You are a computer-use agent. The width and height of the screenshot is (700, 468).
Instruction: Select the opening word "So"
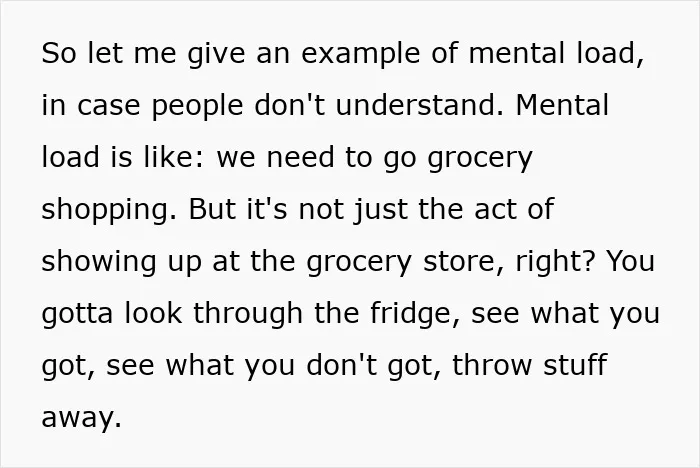[x=59, y=53]
